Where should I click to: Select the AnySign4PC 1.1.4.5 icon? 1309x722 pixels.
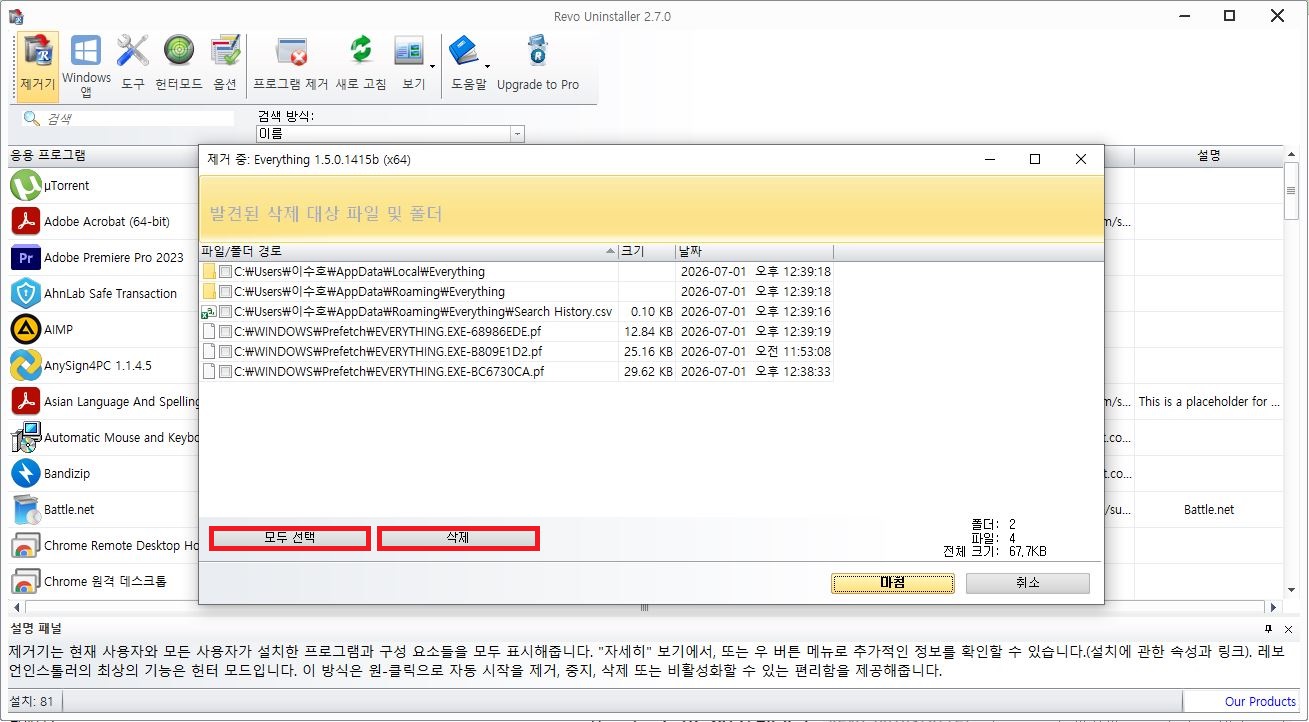click(26, 366)
